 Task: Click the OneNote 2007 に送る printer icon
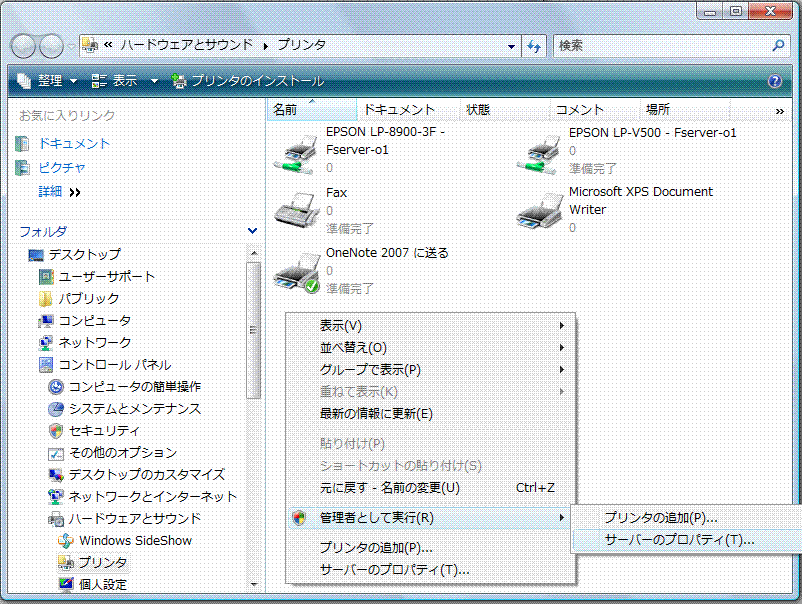297,273
